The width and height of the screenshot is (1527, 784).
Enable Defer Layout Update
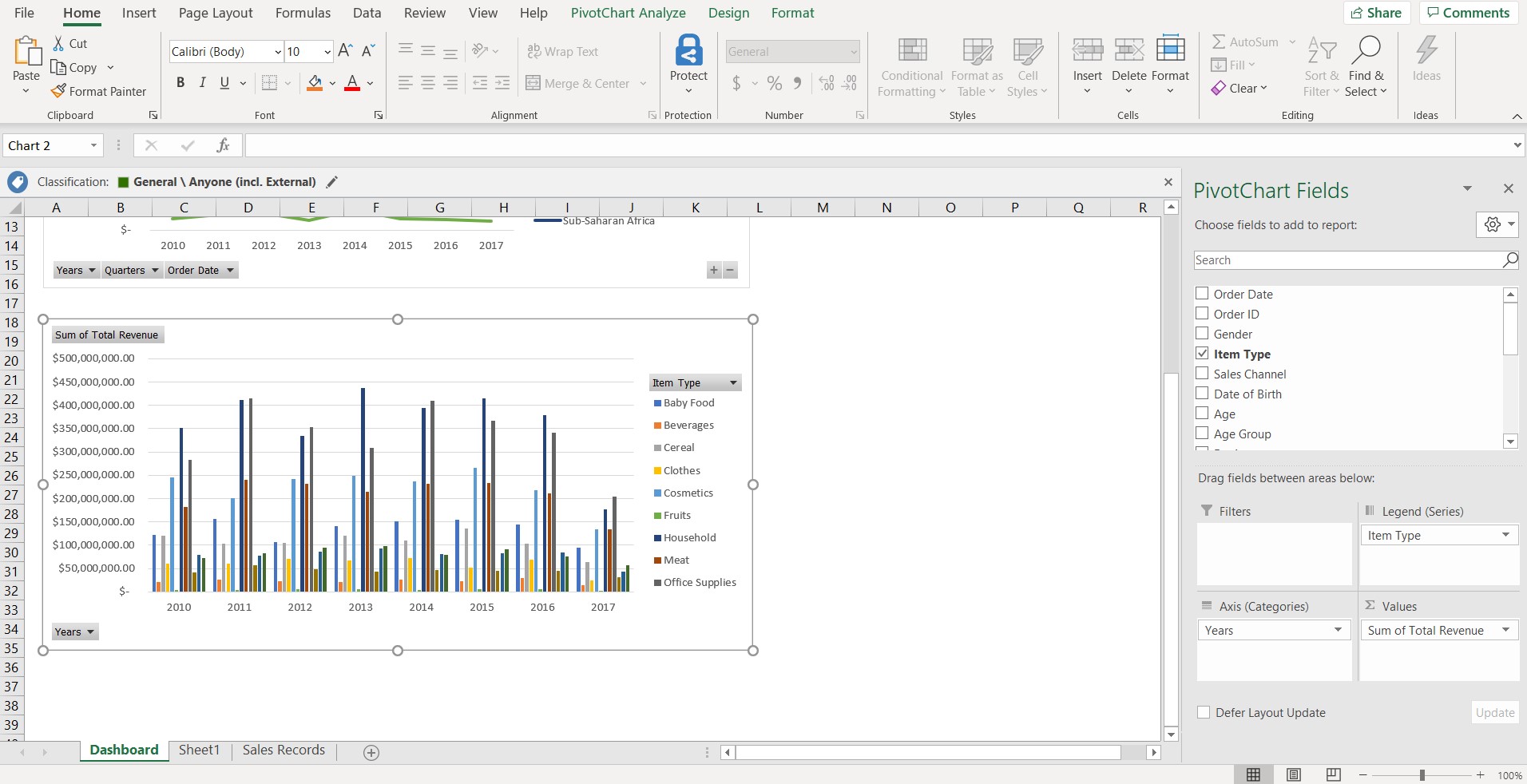point(1205,713)
